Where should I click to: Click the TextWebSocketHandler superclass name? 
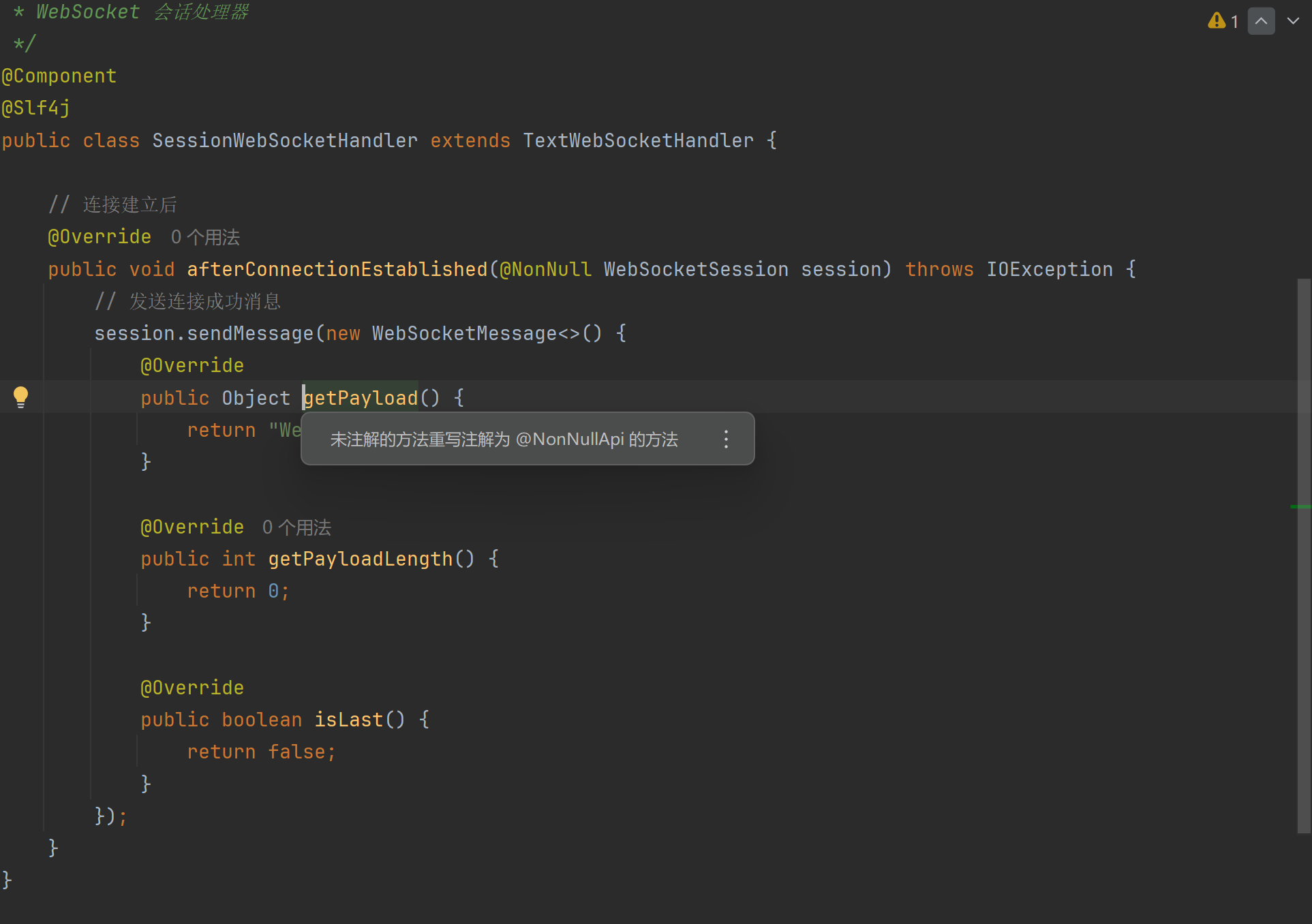point(638,140)
